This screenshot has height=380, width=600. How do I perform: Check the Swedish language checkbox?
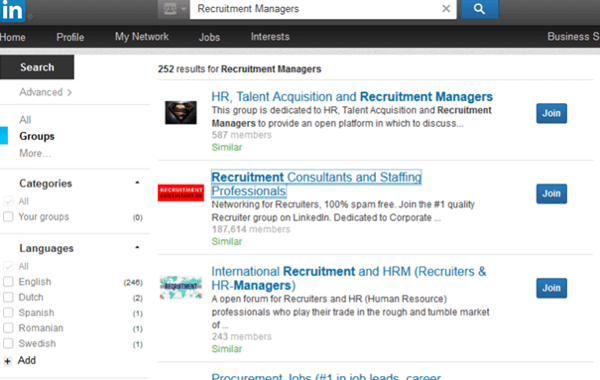(8, 343)
